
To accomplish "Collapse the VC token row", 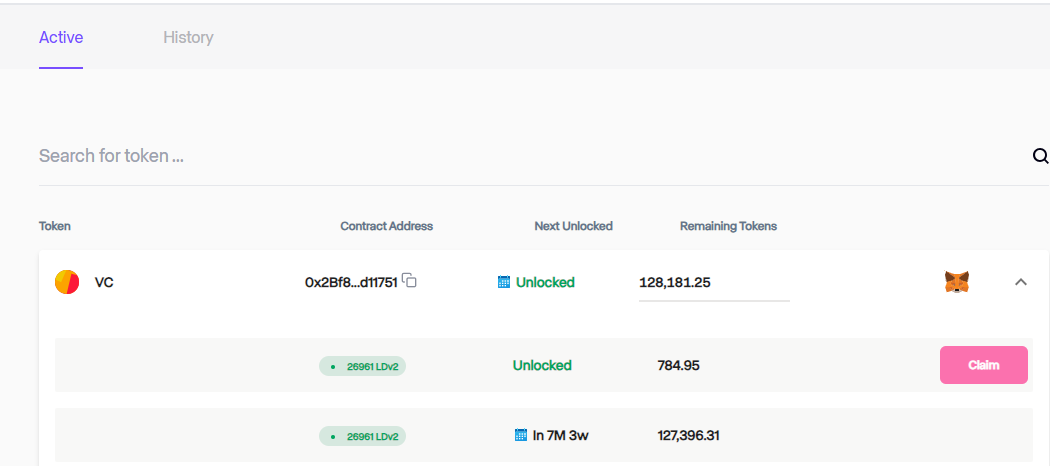I will 1021,282.
